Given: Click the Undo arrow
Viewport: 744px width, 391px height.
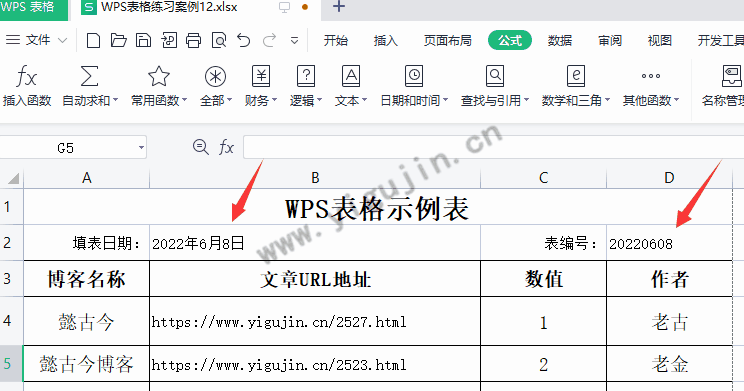Looking at the screenshot, I should (x=244, y=41).
